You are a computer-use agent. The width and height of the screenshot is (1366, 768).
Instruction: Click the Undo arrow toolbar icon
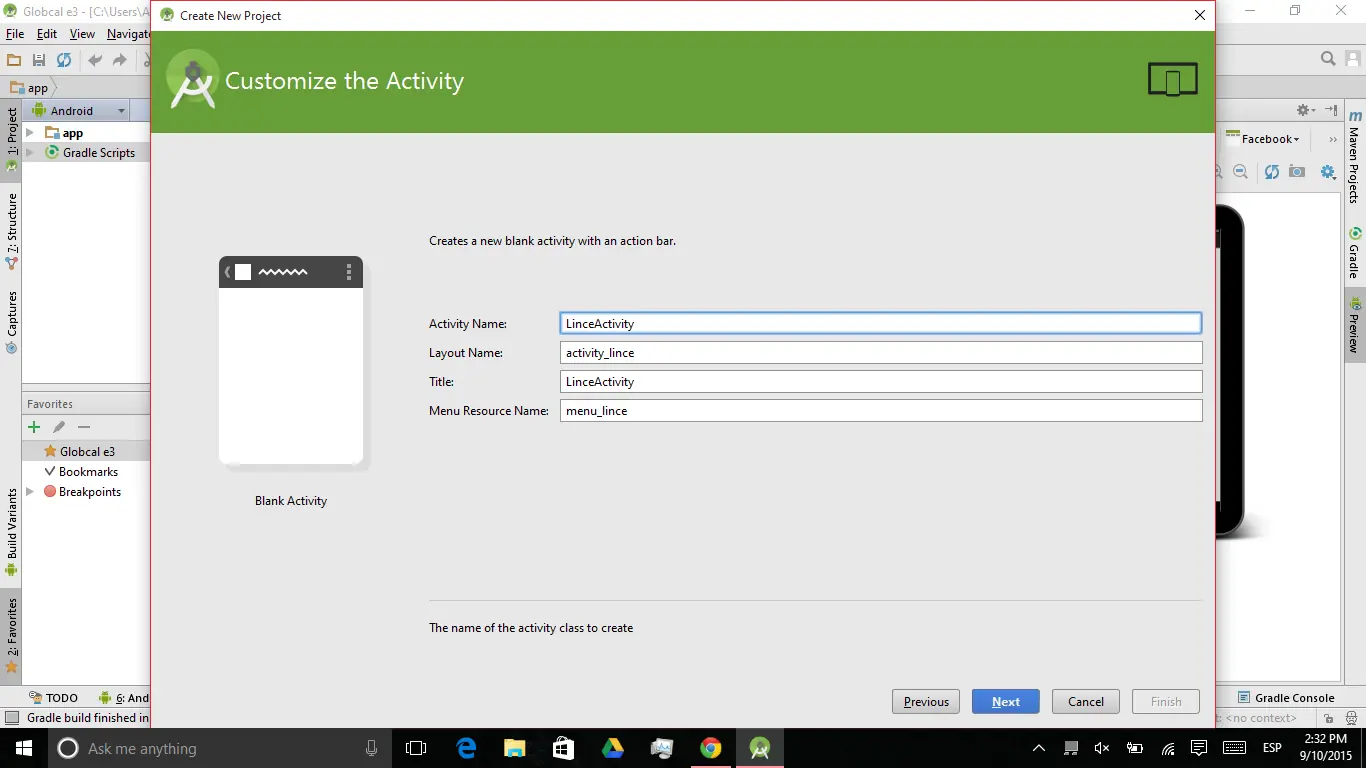click(95, 60)
